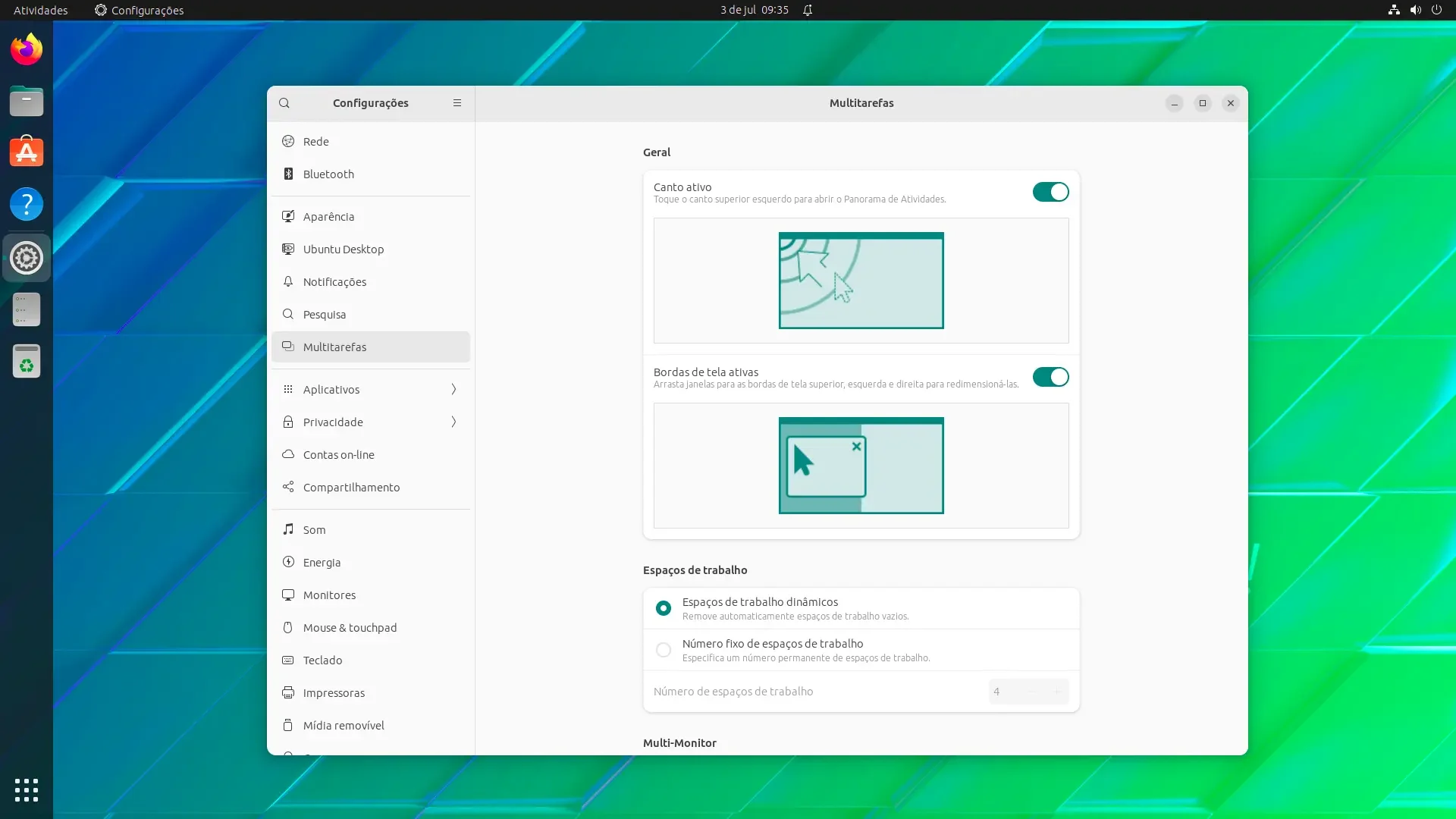Click the volume icon in top bar
Image resolution: width=1456 pixels, height=819 pixels.
tap(1415, 10)
